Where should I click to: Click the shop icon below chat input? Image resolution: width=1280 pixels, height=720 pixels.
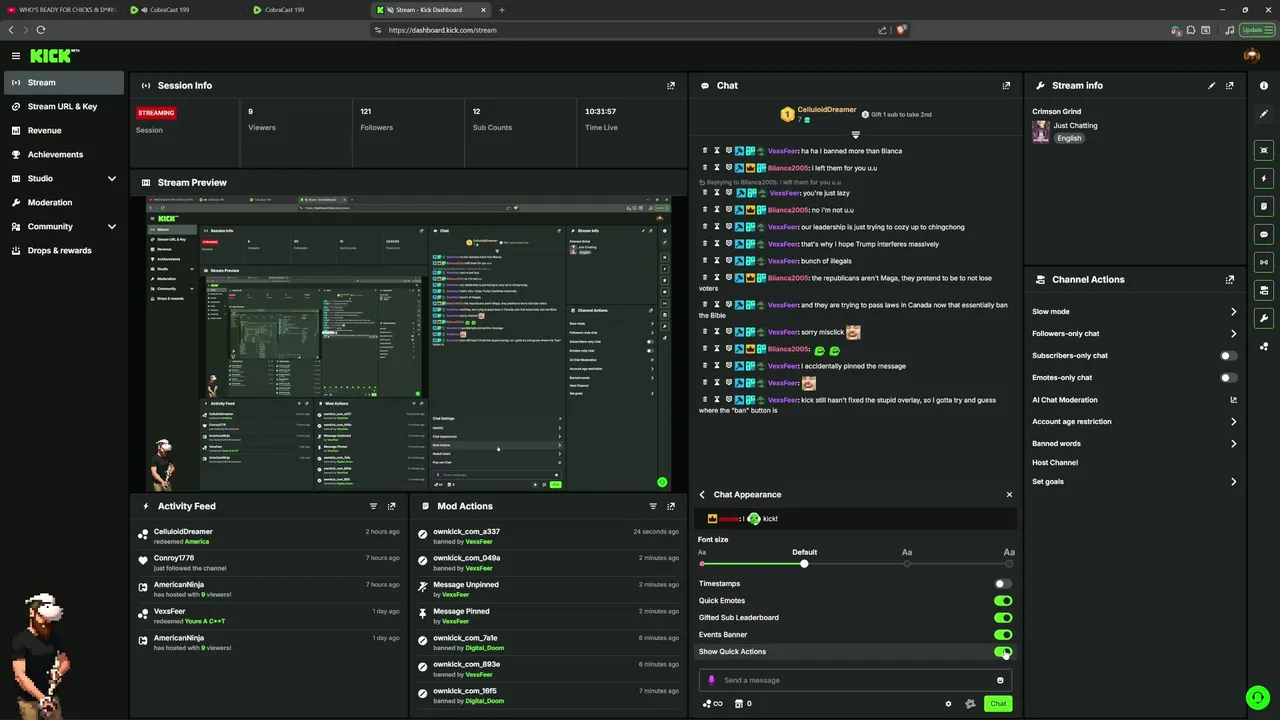tap(739, 704)
